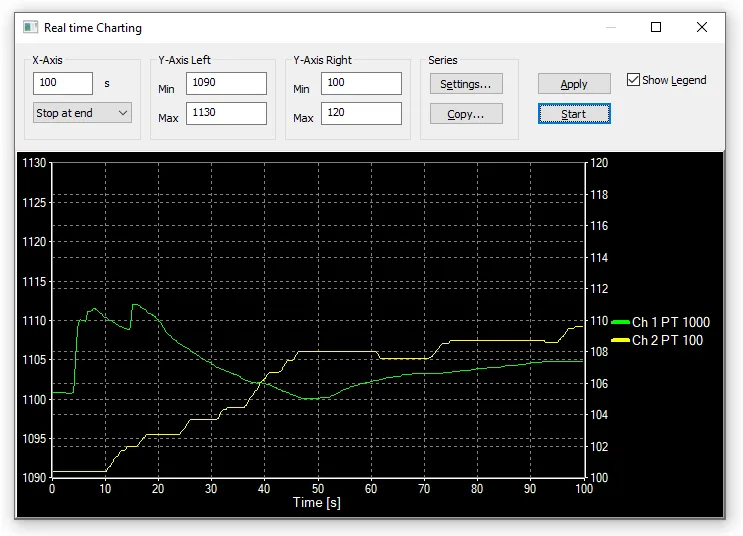The height and width of the screenshot is (536, 743).
Task: Click the 1130 left axis label
Action: click(x=34, y=163)
